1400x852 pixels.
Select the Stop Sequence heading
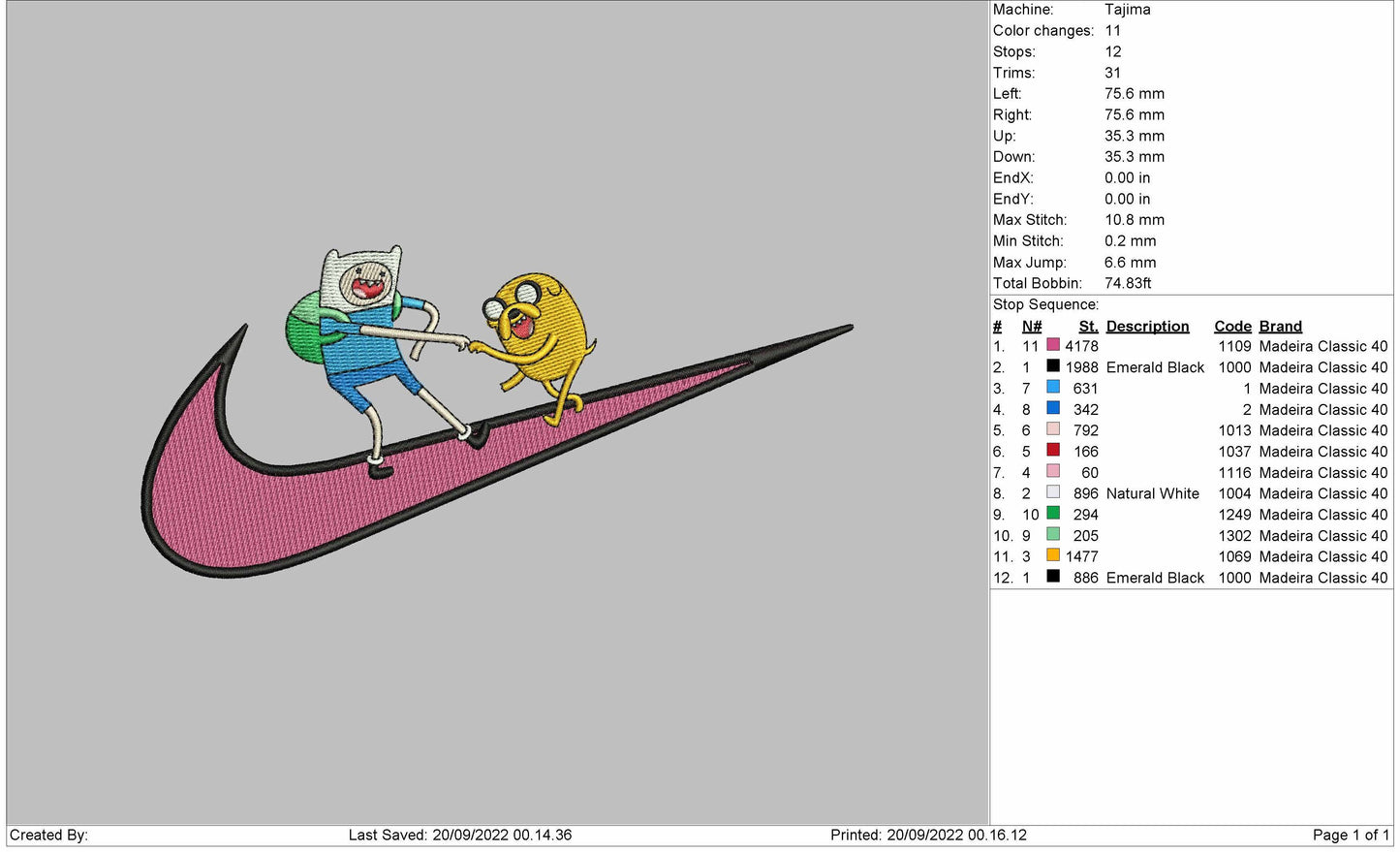click(x=1045, y=305)
